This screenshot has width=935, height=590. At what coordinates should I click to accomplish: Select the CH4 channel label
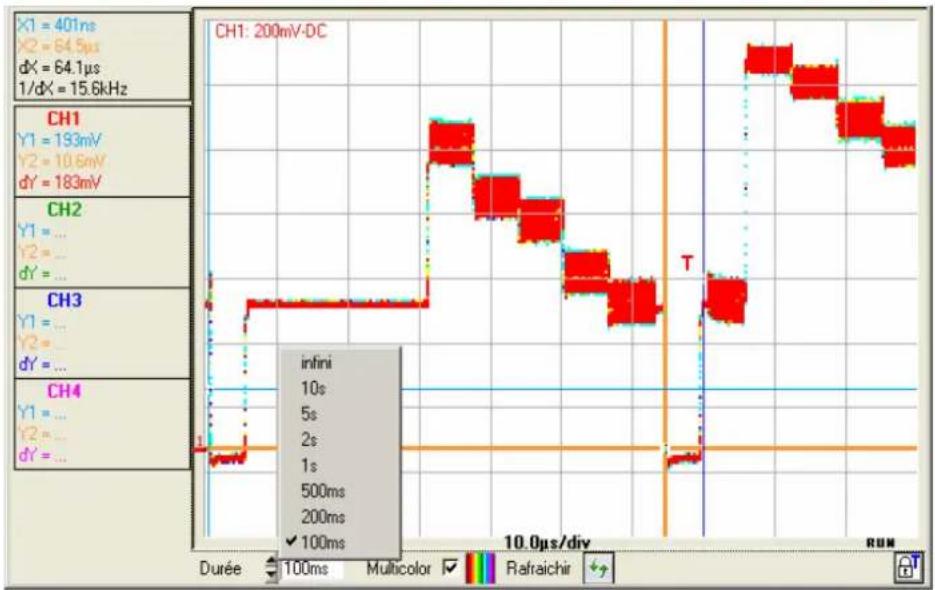pos(64,391)
